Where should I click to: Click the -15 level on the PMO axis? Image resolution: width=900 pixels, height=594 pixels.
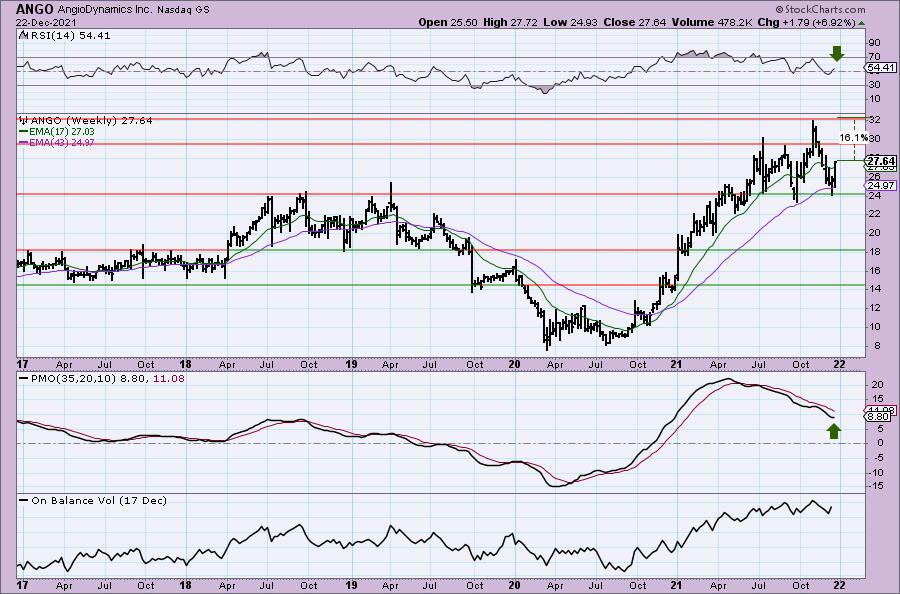coord(876,486)
